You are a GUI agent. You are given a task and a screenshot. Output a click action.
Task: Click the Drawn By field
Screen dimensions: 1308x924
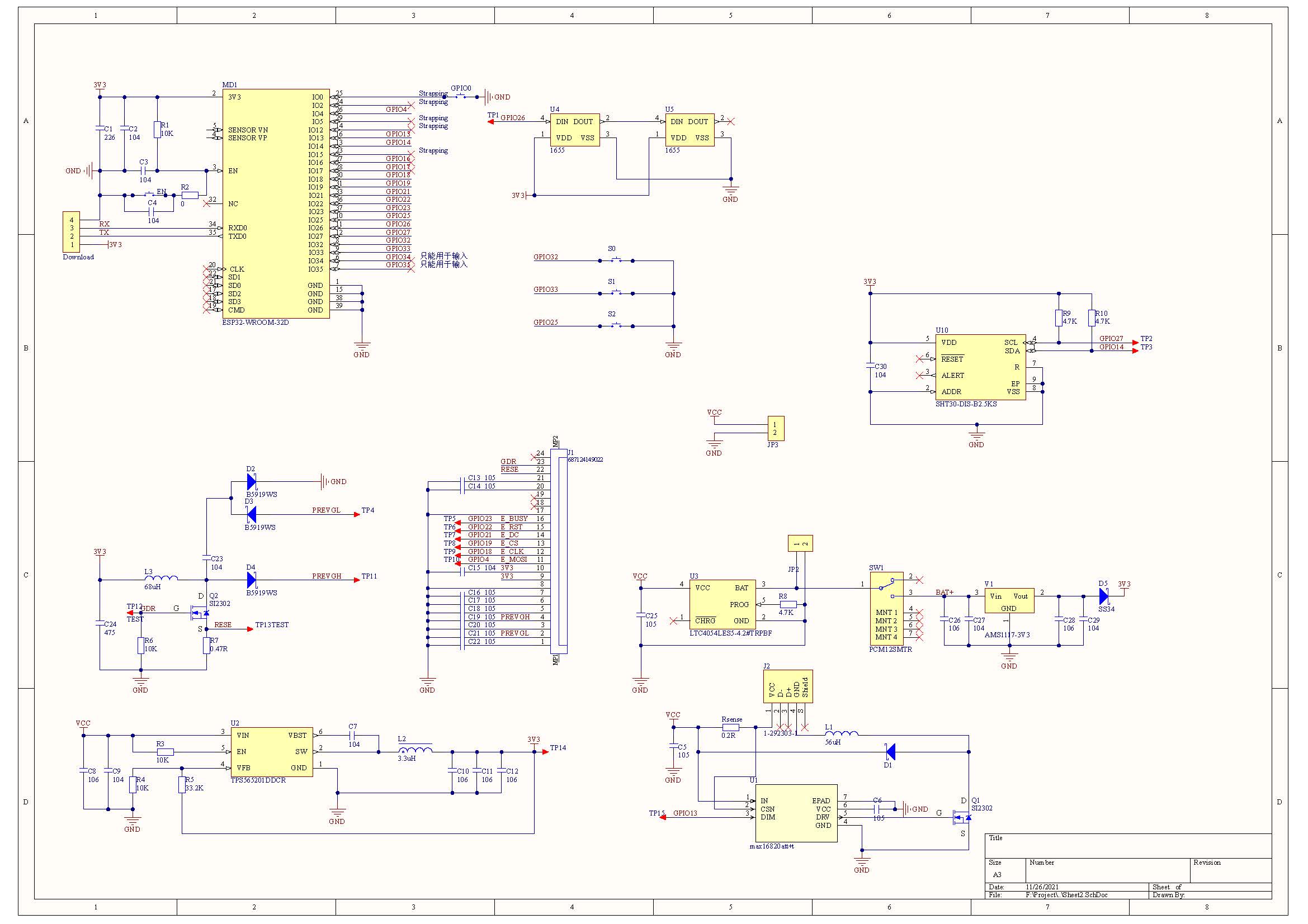(1211, 895)
